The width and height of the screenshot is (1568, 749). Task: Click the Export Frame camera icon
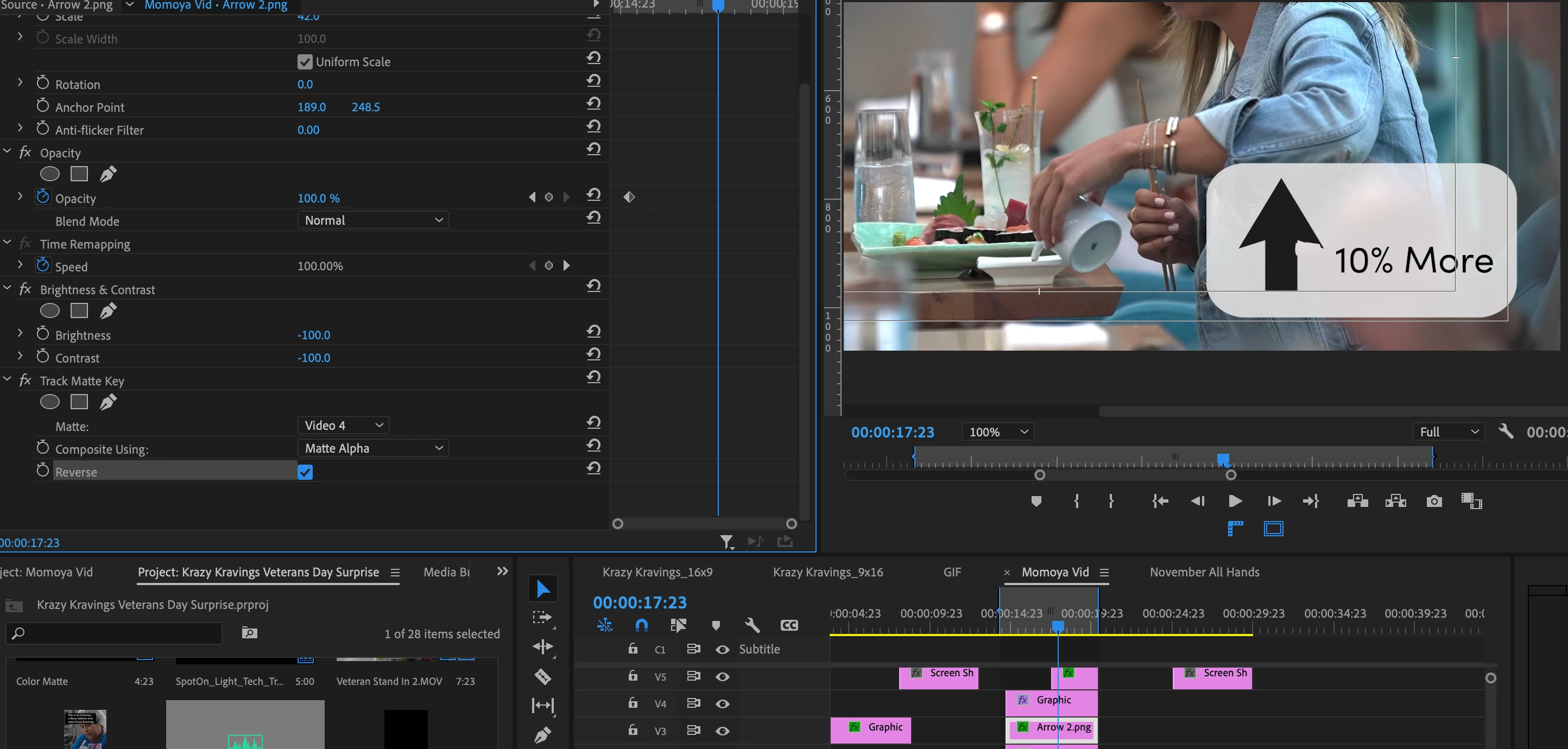click(1433, 501)
